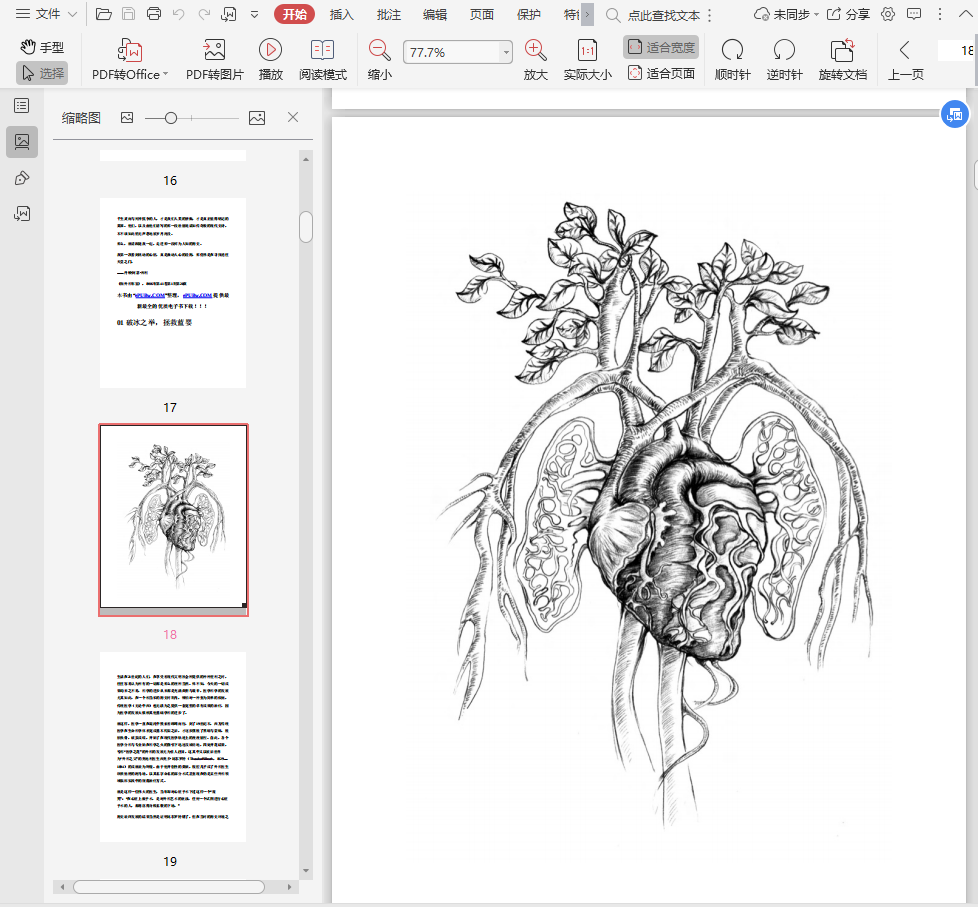The height and width of the screenshot is (907, 978).
Task: Open the bookmarks outline sidebar panel
Action: pyautogui.click(x=21, y=106)
